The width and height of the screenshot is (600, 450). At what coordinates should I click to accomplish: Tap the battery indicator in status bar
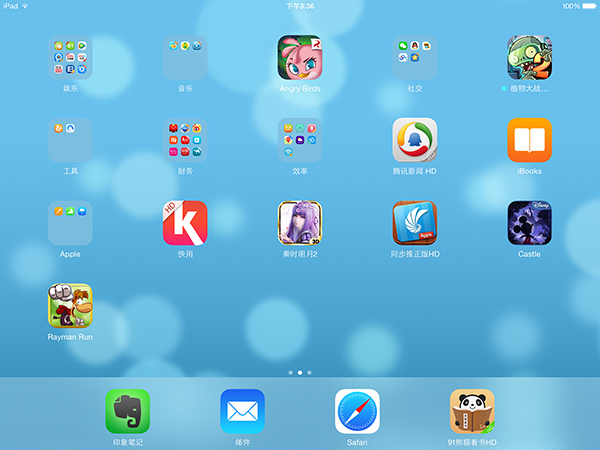pyautogui.click(x=589, y=6)
